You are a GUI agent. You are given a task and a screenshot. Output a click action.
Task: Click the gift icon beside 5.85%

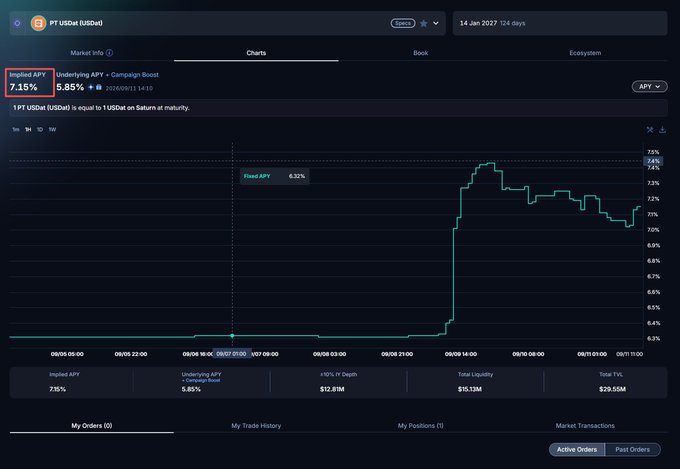99,87
